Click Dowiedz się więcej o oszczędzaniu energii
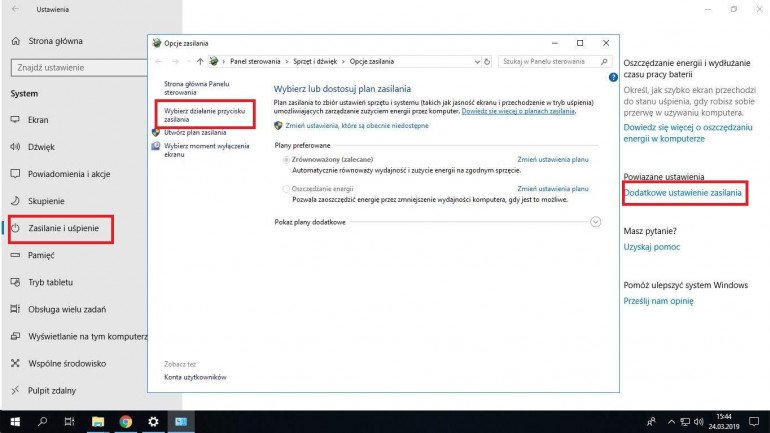Screen dimensions: 770x433 [x=688, y=133]
